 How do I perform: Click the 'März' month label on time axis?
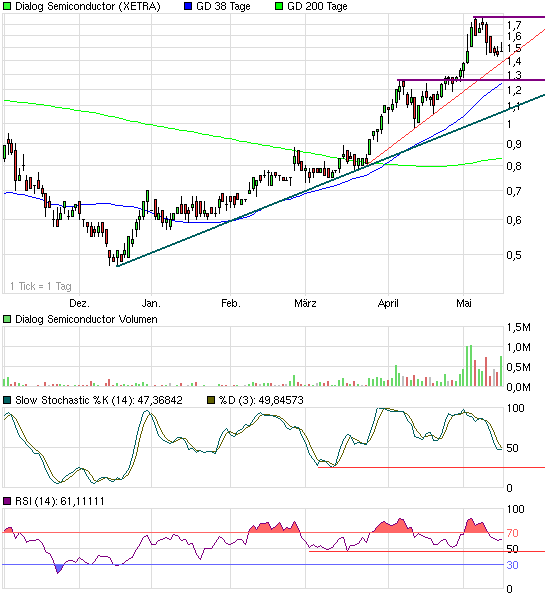click(x=305, y=303)
